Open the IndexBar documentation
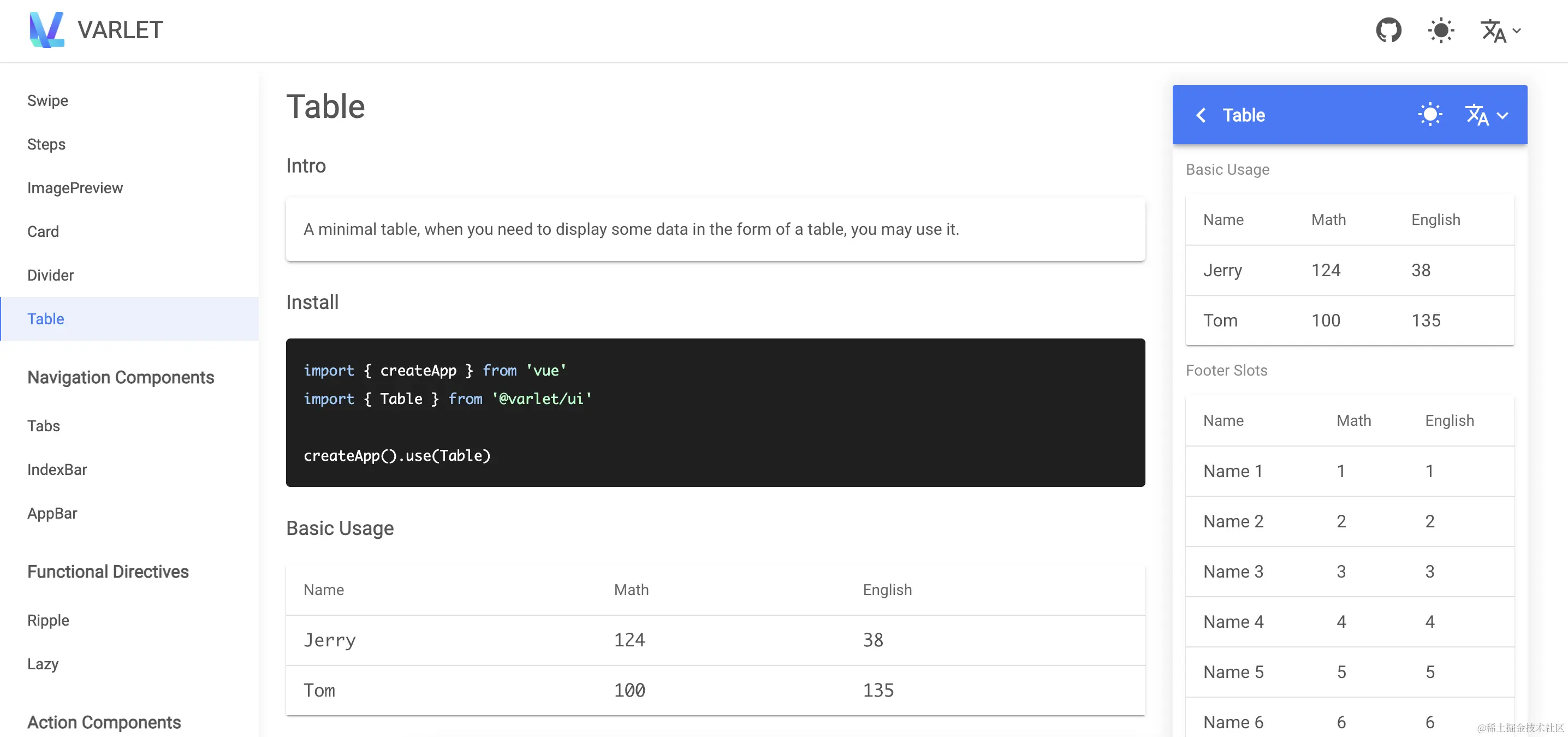The height and width of the screenshot is (737, 1568). (57, 470)
